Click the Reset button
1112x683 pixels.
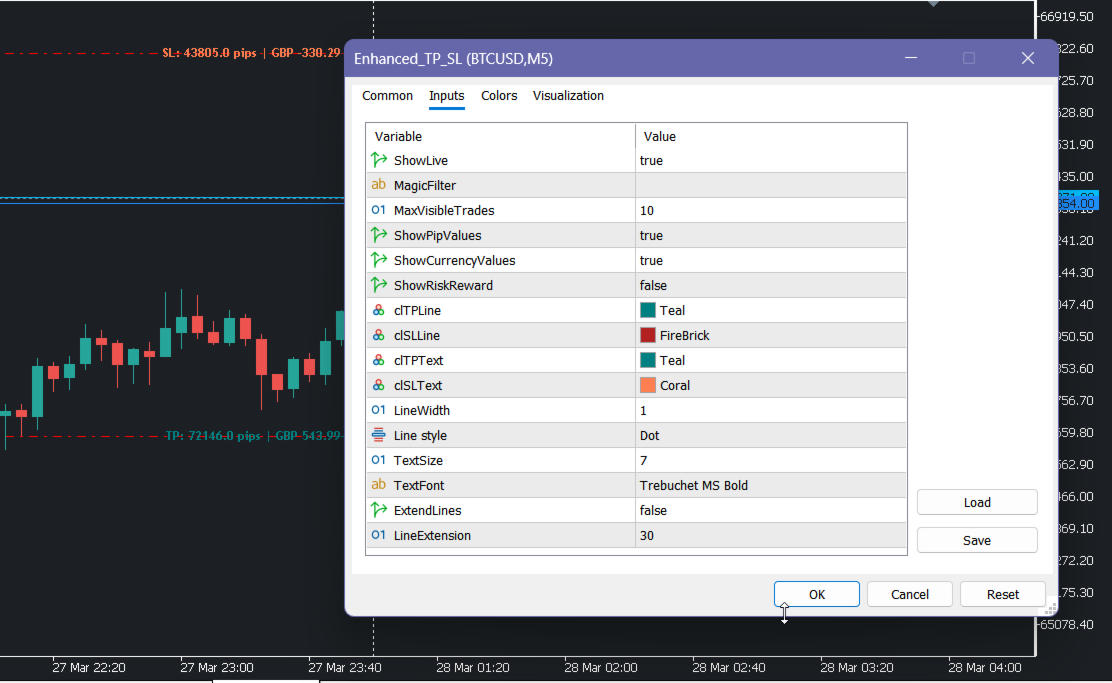point(1002,594)
